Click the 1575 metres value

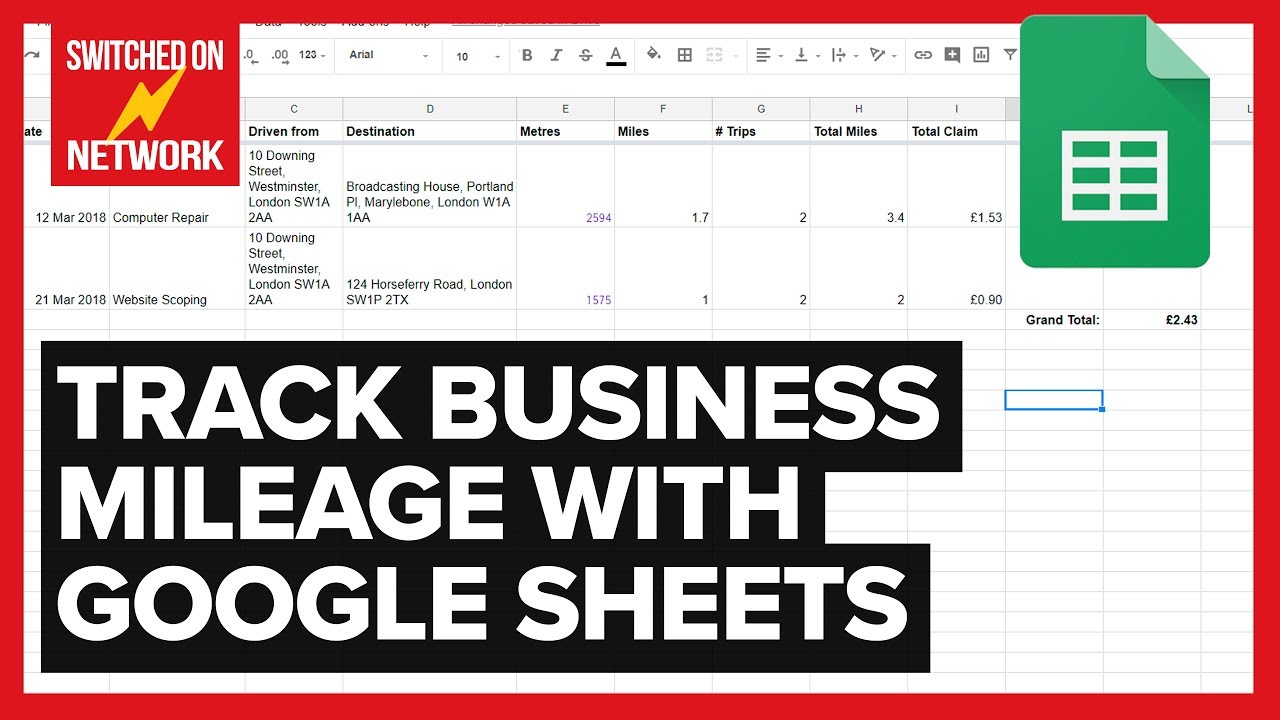[x=599, y=300]
